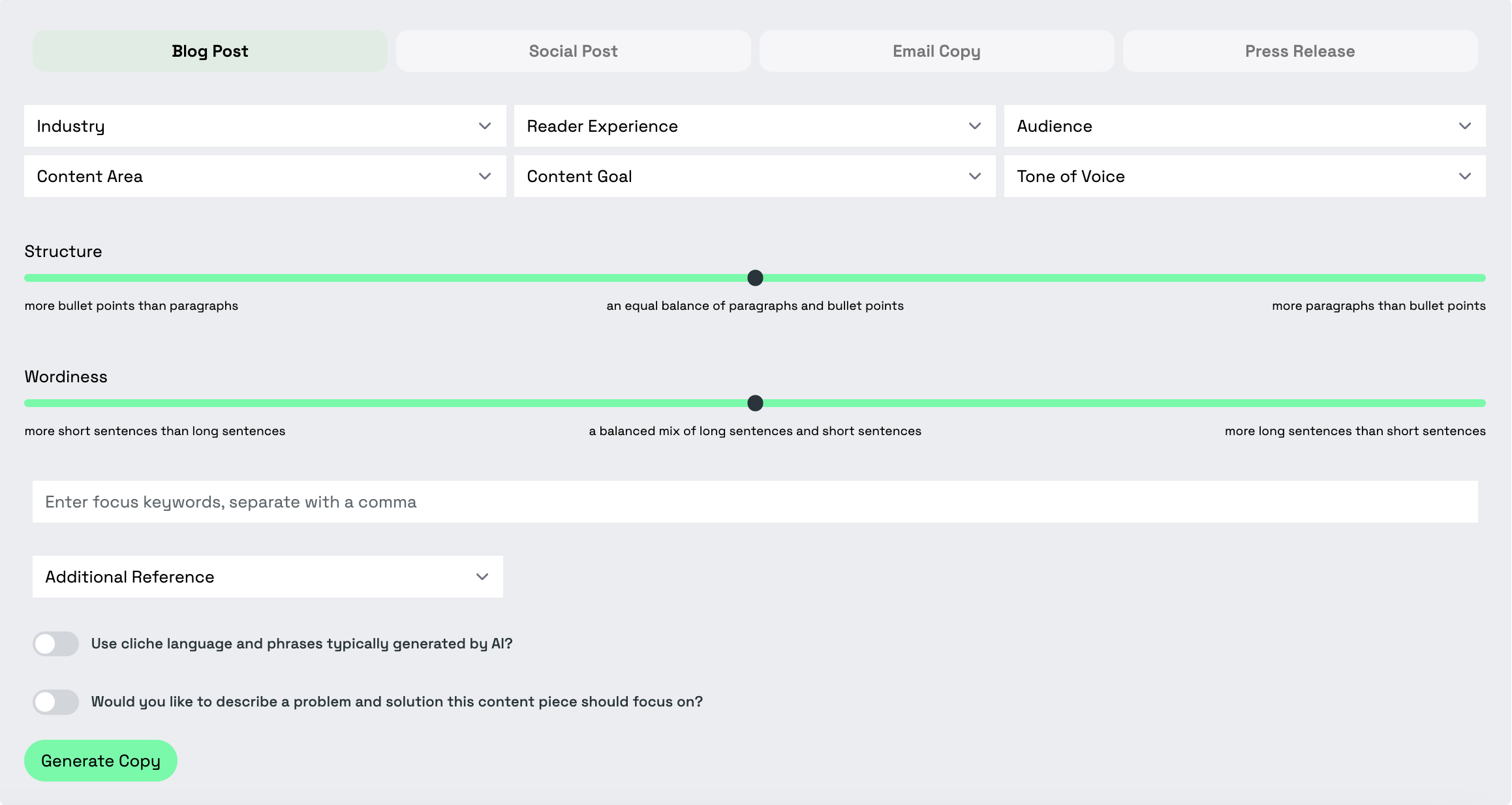Click the Tone of Voice chevron
Viewport: 1512px width, 805px height.
pos(1464,176)
